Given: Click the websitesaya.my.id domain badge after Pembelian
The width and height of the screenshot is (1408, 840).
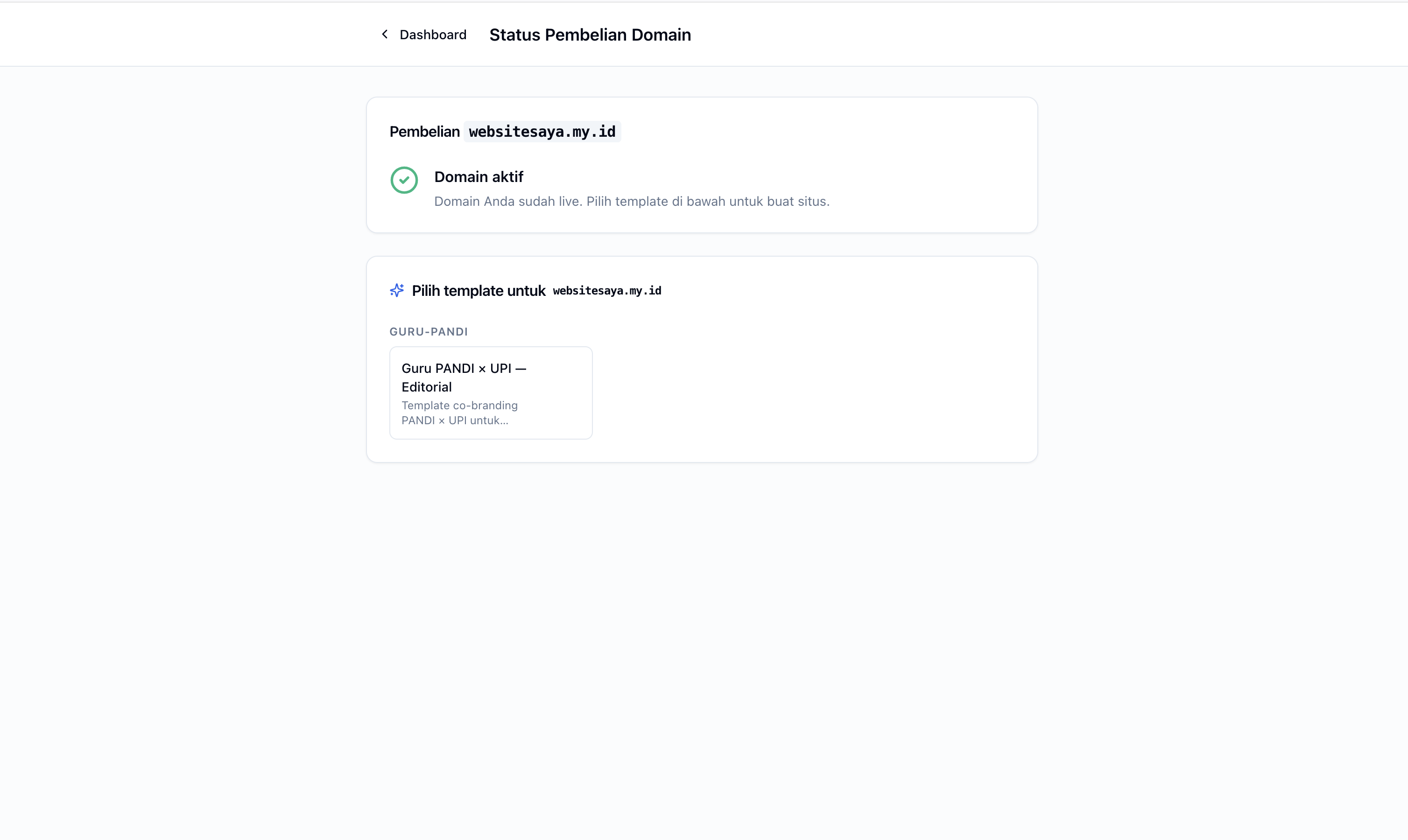Looking at the screenshot, I should (x=542, y=132).
